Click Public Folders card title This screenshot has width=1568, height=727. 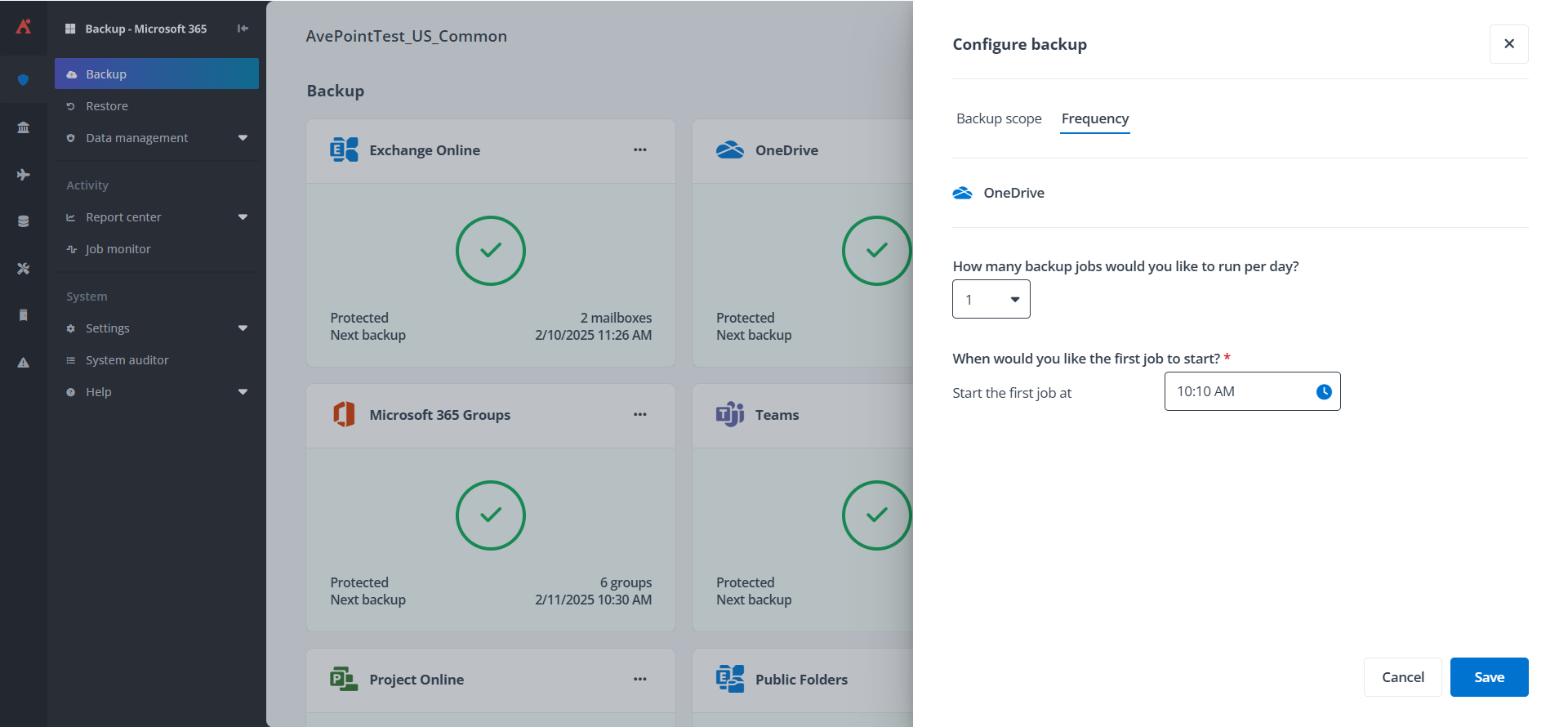801,680
